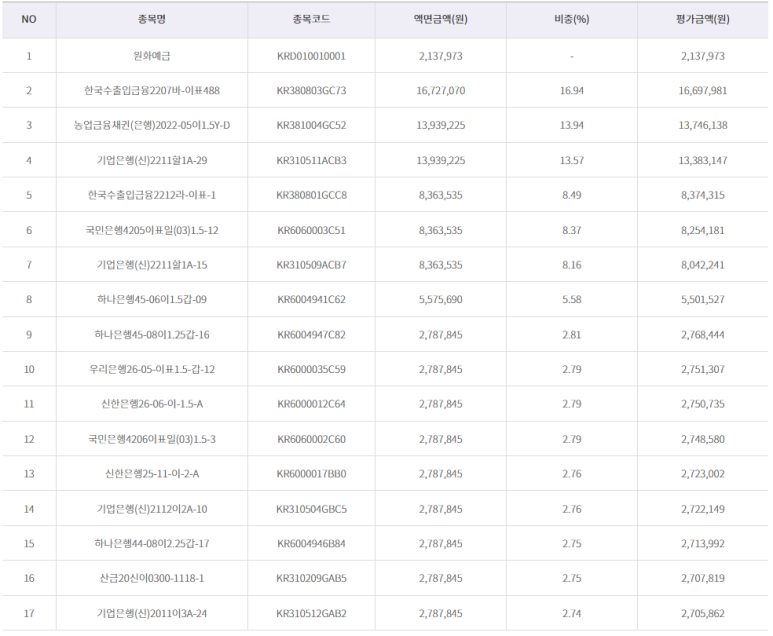Select 한국수출입금융2207바-이표488 cell

click(x=152, y=91)
